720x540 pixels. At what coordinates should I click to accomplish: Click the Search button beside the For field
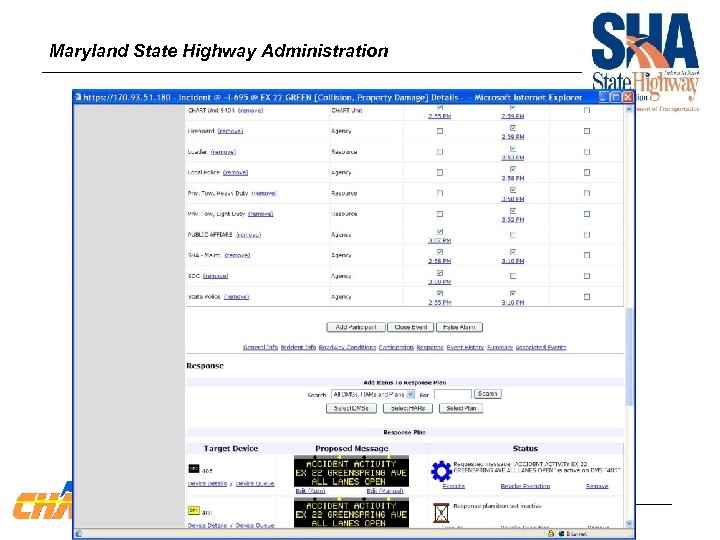pos(488,394)
